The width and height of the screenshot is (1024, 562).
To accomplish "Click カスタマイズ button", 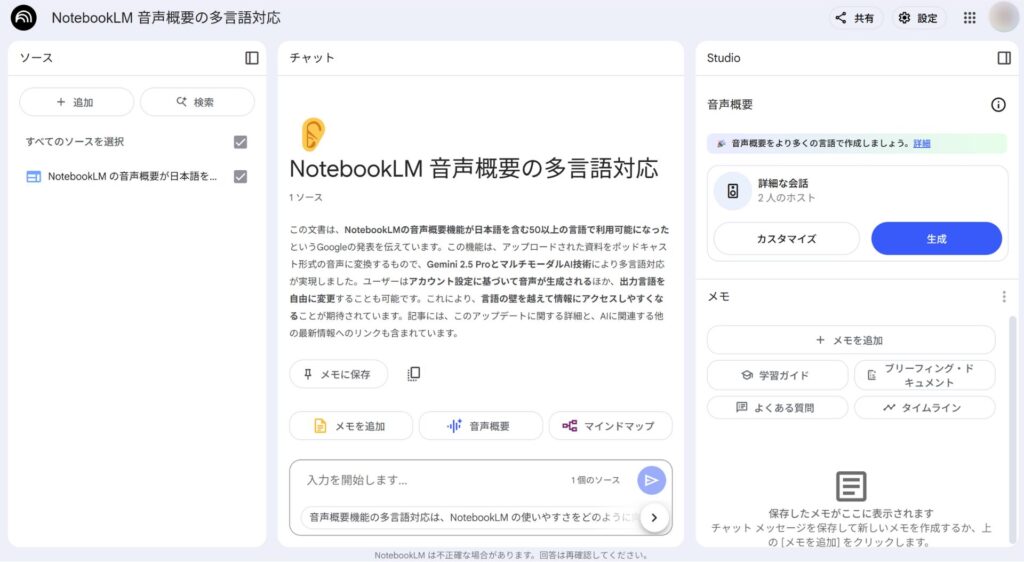I will 786,239.
